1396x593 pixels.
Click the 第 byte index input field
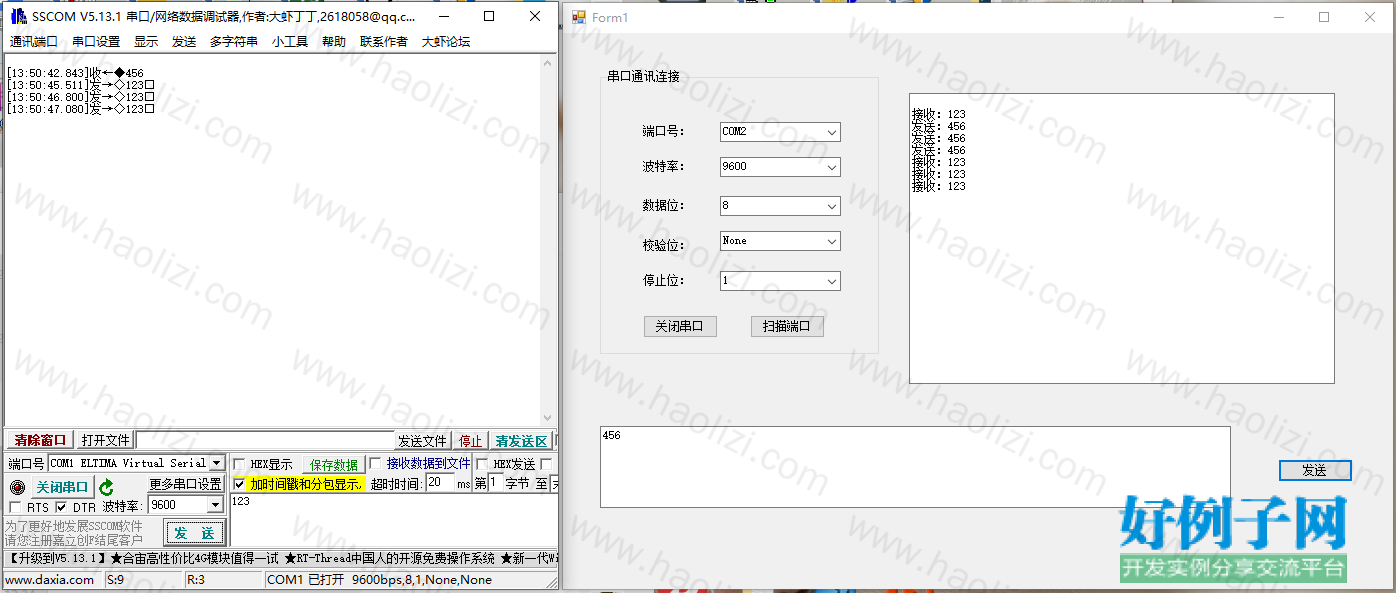tap(495, 483)
